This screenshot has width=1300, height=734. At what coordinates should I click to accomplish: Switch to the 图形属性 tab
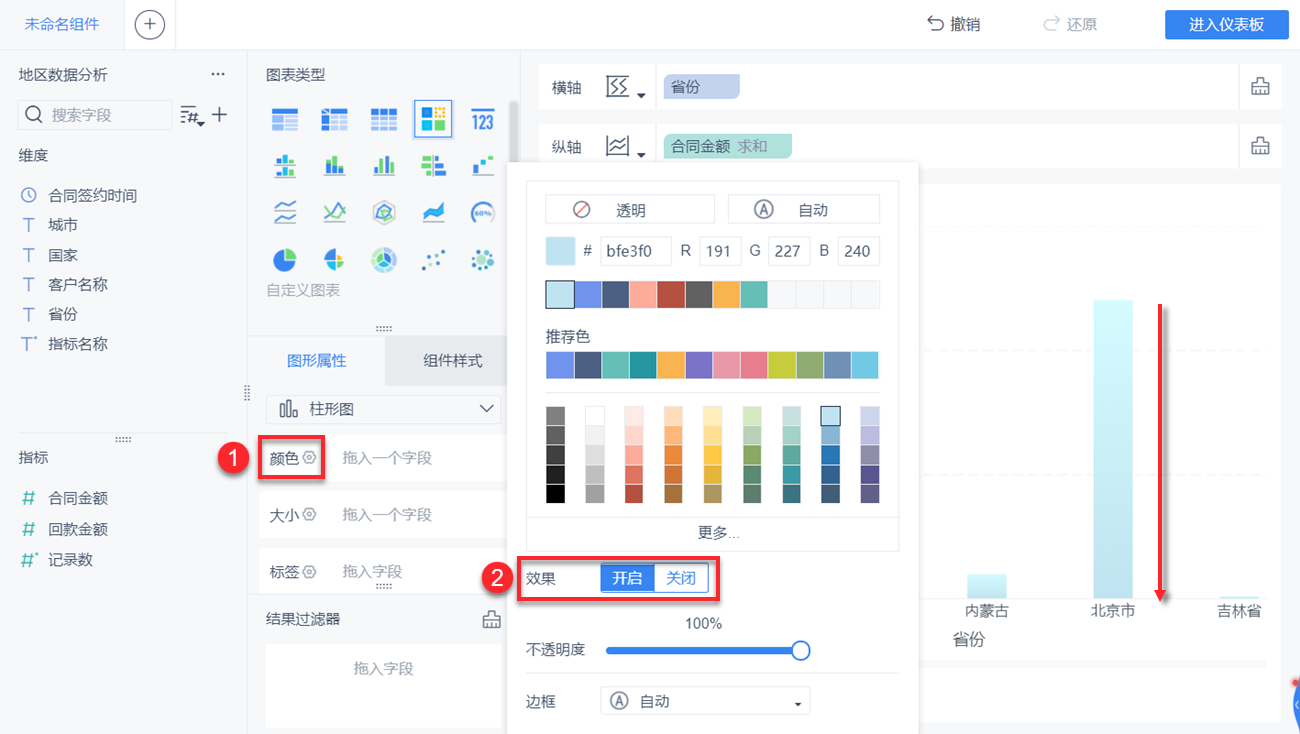click(316, 361)
